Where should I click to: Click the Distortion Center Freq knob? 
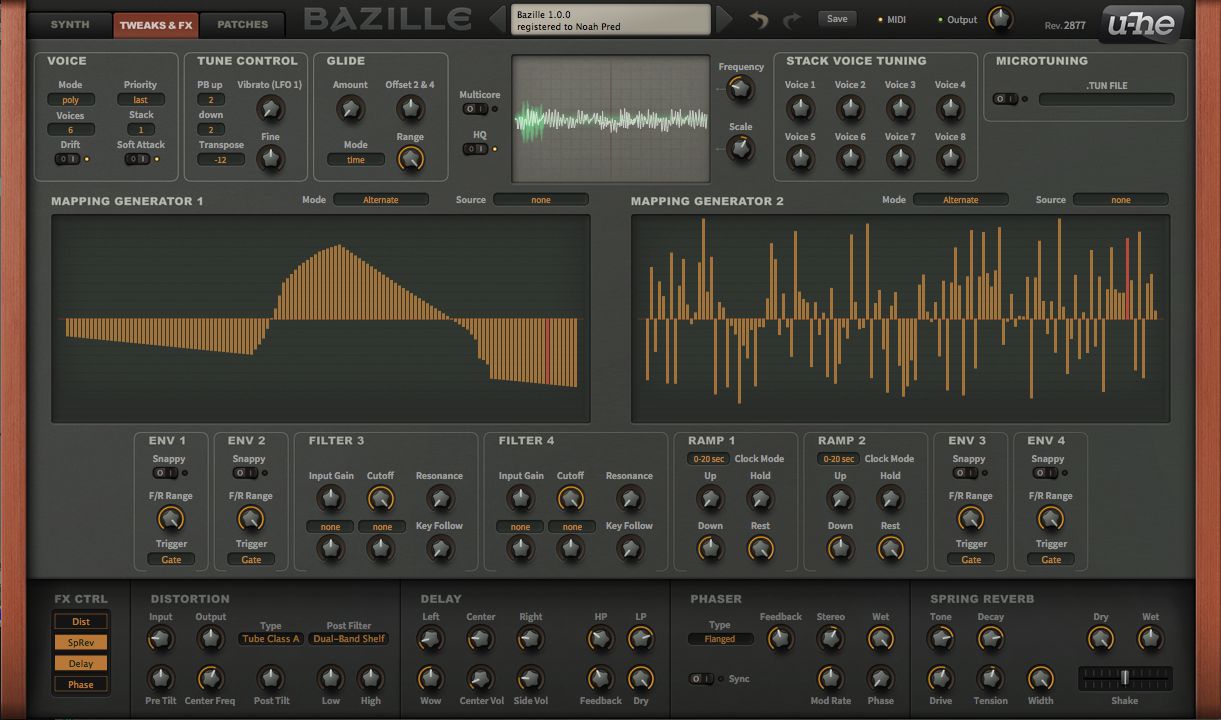[x=210, y=679]
